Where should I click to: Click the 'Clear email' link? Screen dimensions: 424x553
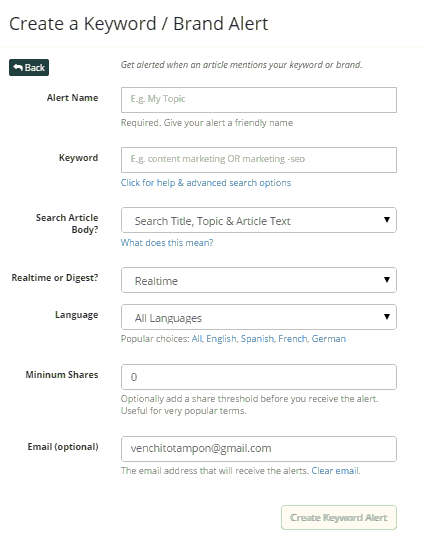[x=335, y=470]
